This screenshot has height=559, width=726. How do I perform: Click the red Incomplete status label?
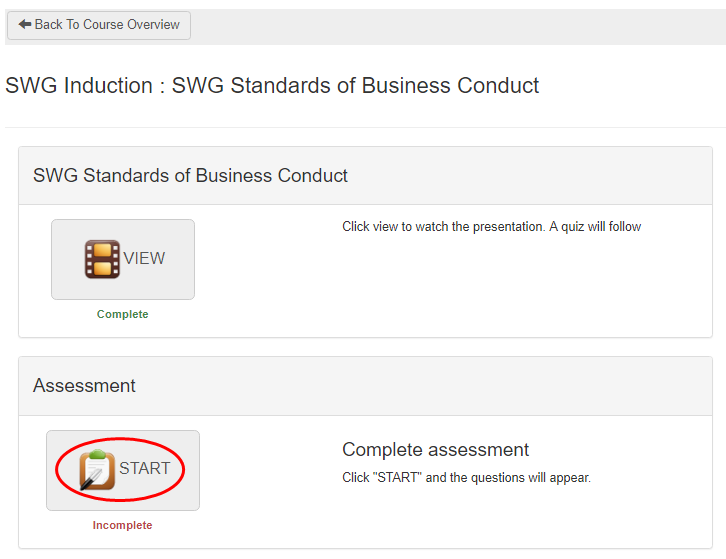(x=122, y=525)
